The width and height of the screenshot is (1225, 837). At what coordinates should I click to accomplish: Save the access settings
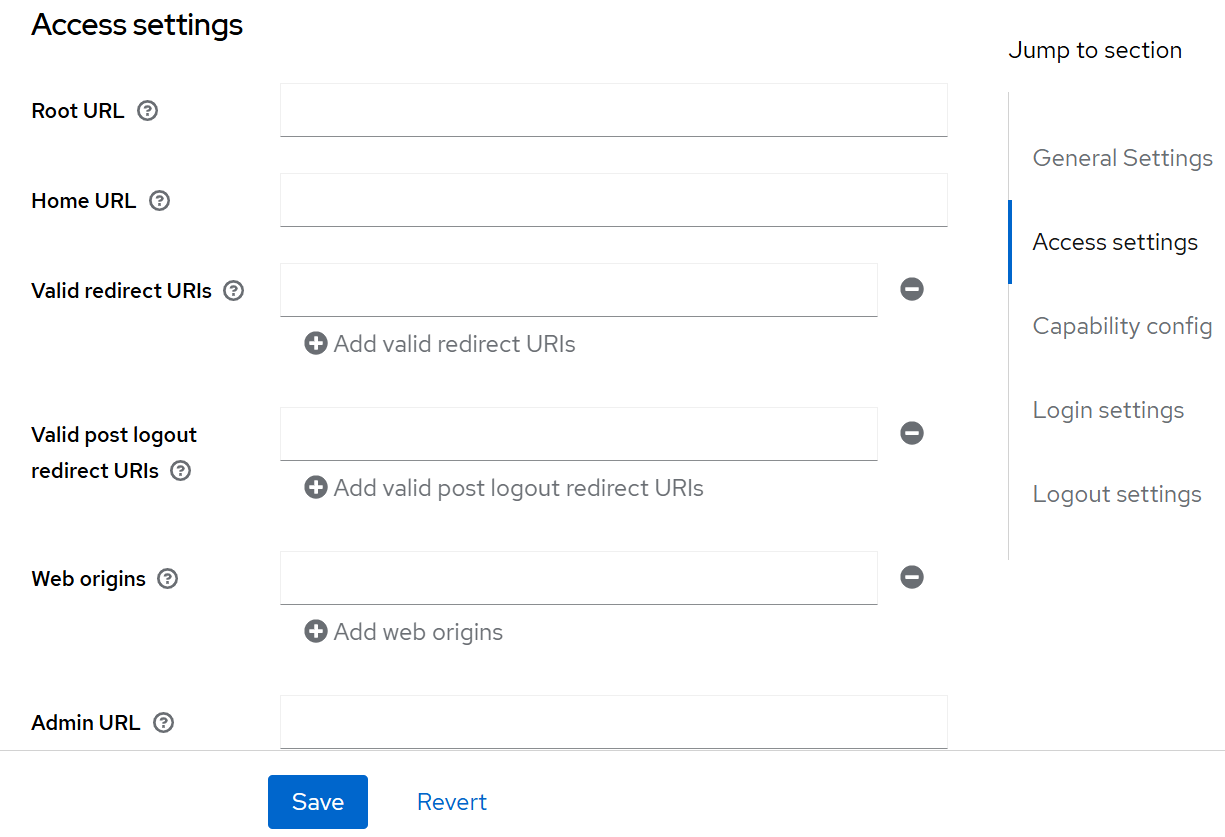tap(317, 801)
